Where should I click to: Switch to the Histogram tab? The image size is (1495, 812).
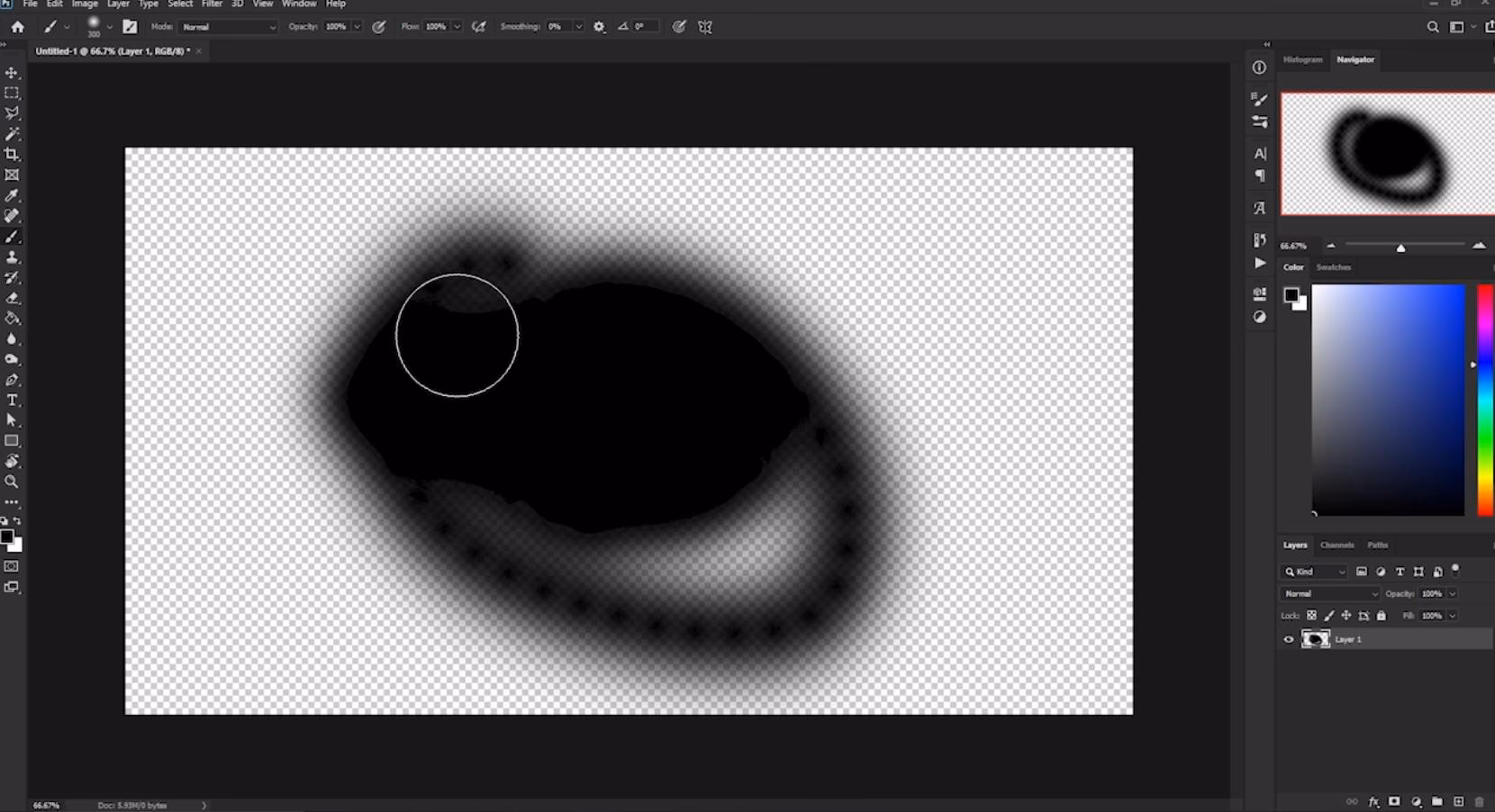pos(1302,59)
